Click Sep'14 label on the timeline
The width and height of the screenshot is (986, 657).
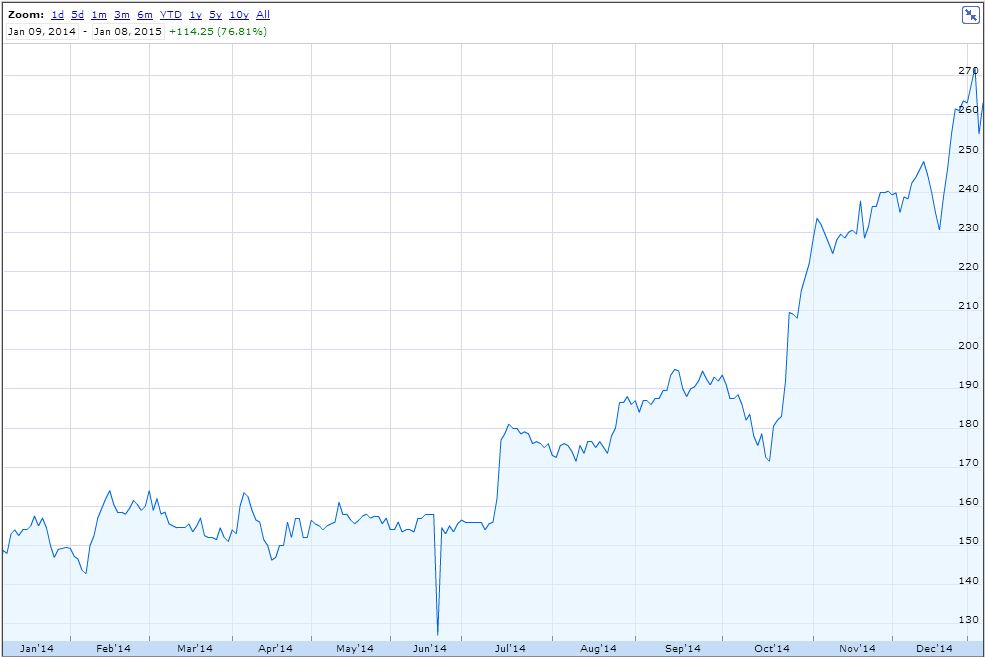[683, 649]
